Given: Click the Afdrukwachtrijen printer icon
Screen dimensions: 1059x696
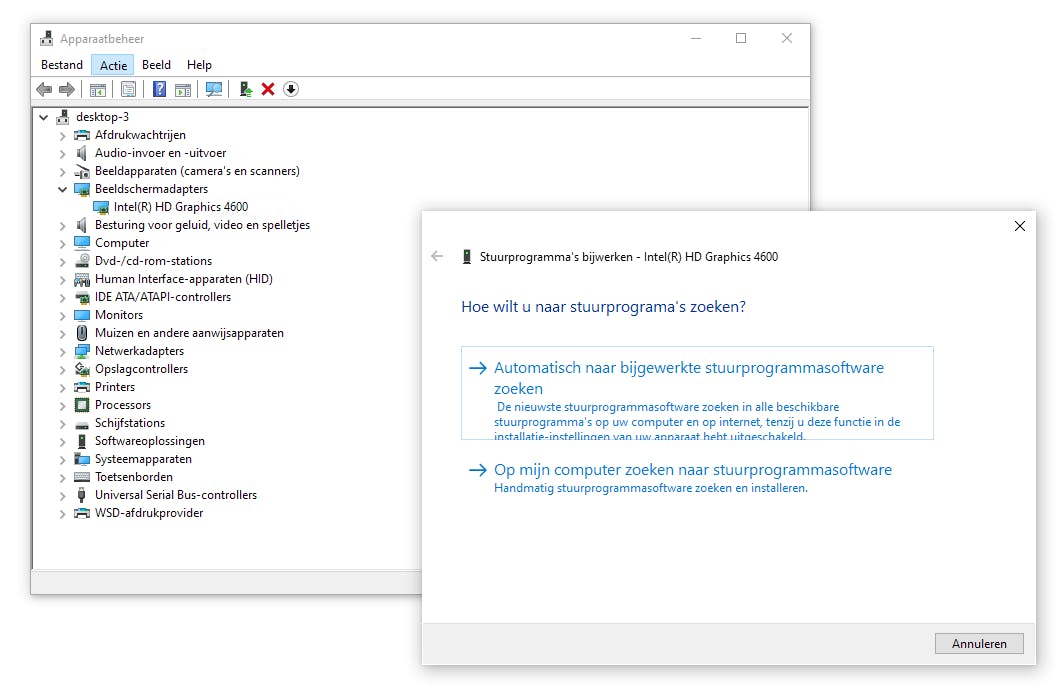Looking at the screenshot, I should [x=82, y=135].
